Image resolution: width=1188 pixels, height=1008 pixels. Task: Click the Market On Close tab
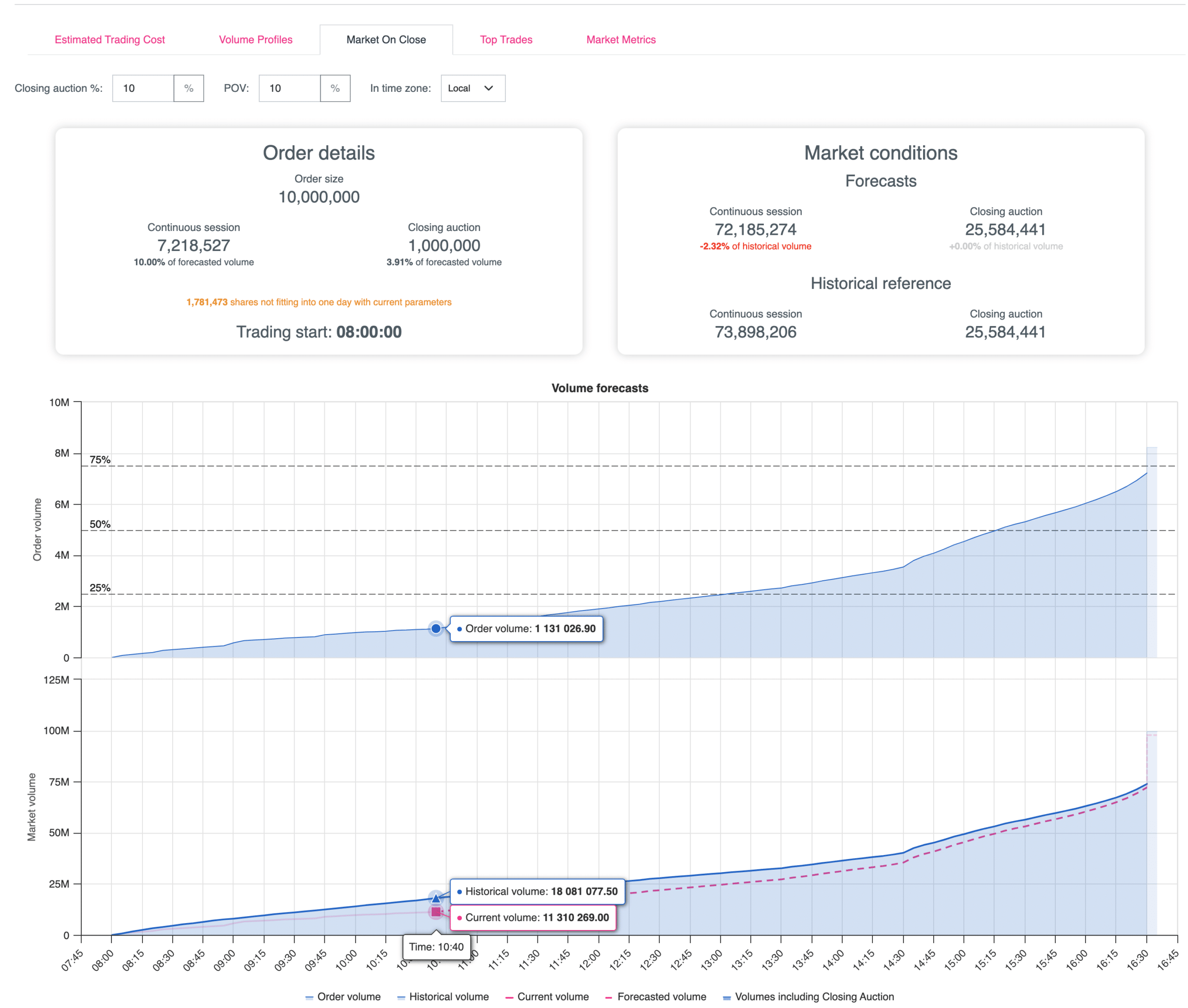tap(386, 39)
